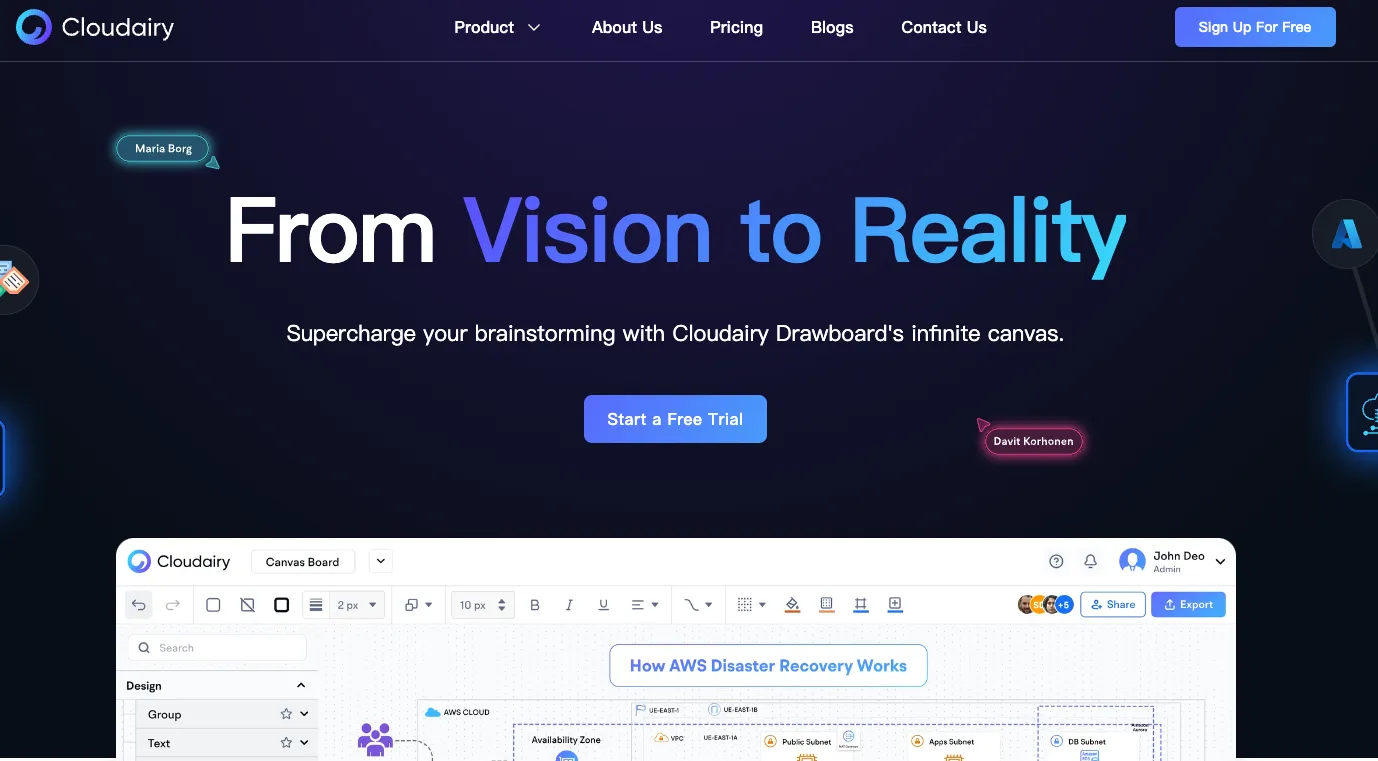Click the blue-underlined plus box tool

tap(895, 604)
